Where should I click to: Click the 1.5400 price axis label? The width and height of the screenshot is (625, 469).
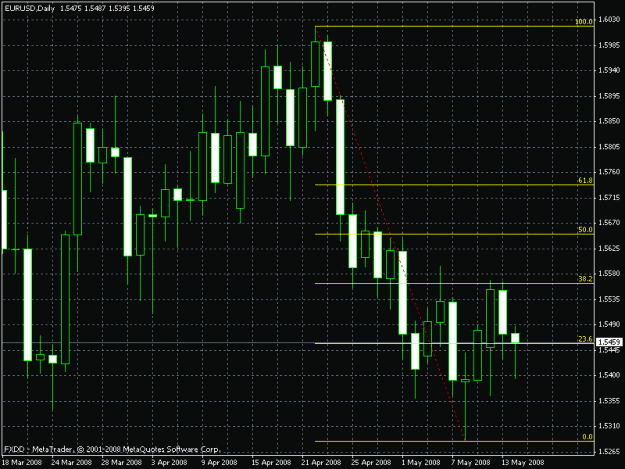click(x=609, y=375)
